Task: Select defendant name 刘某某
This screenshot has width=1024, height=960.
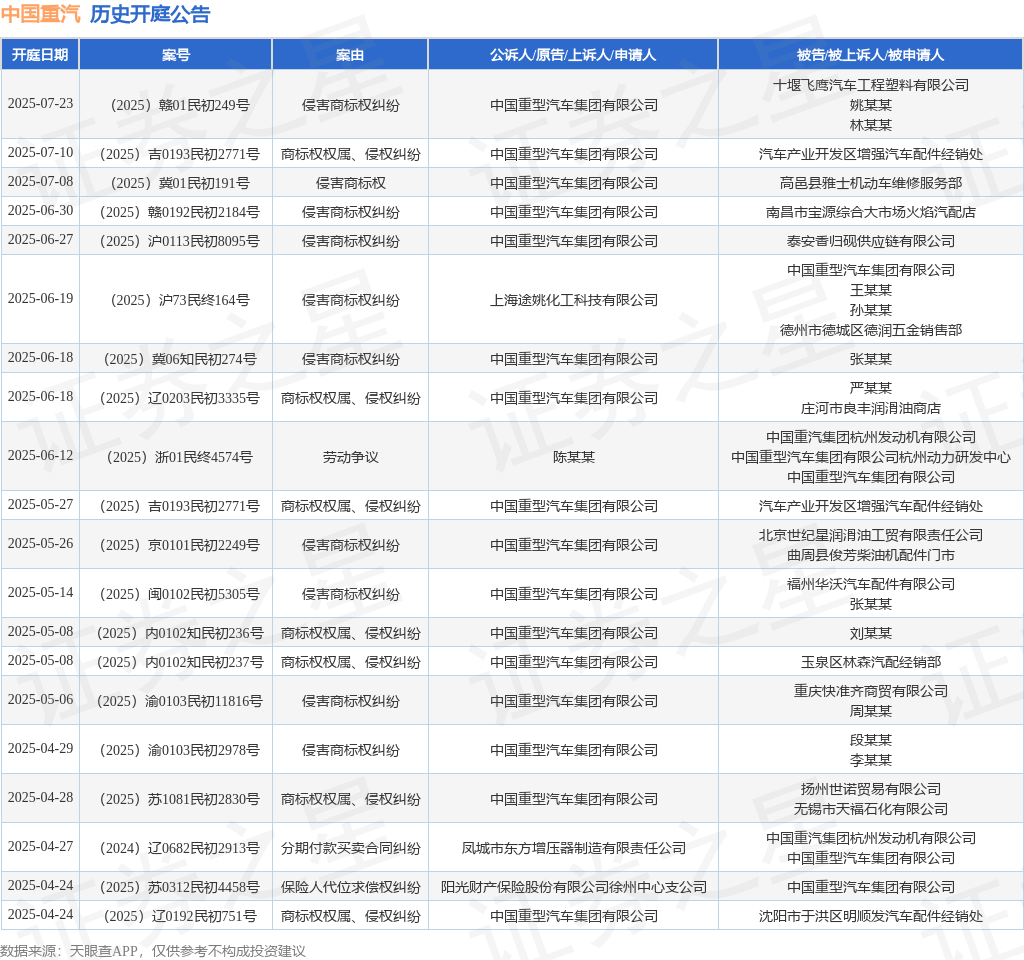Action: click(871, 633)
